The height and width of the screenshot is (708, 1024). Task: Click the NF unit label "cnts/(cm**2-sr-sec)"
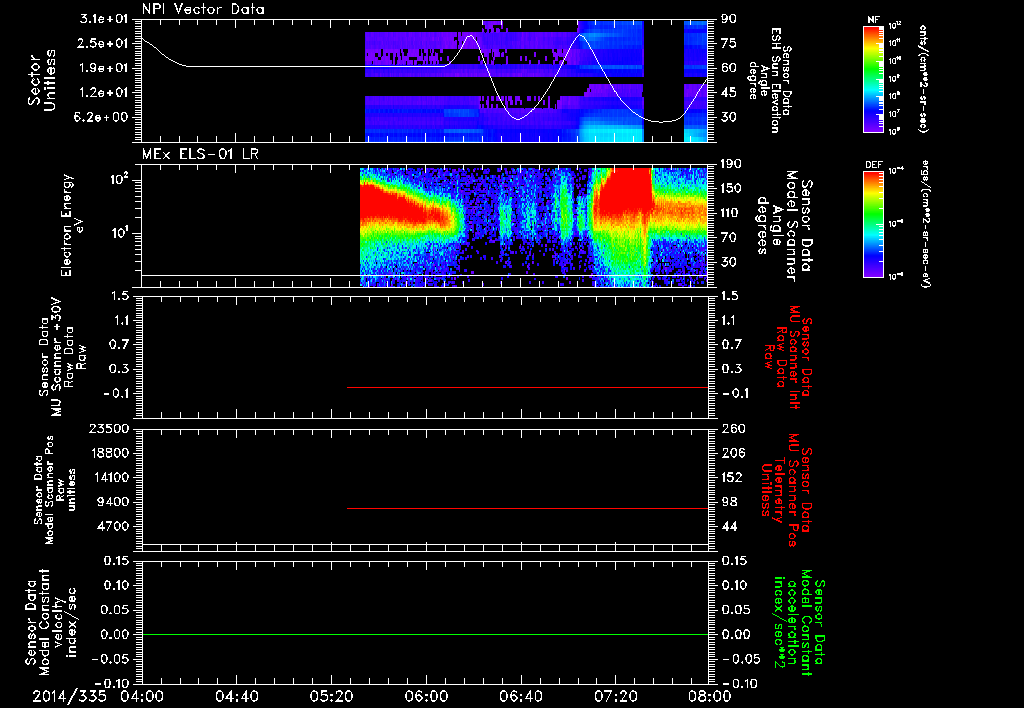coord(923,79)
